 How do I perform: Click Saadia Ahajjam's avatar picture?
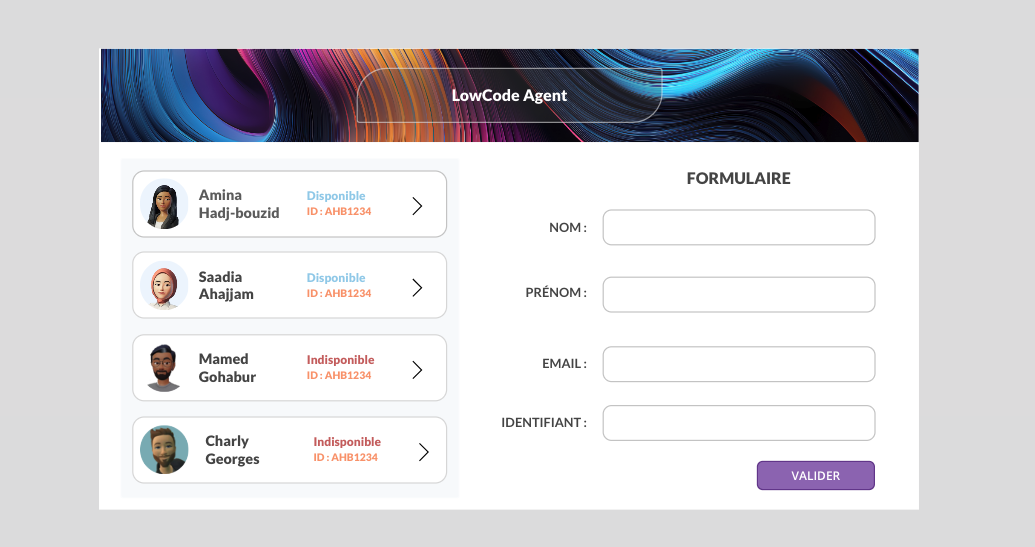(x=164, y=286)
